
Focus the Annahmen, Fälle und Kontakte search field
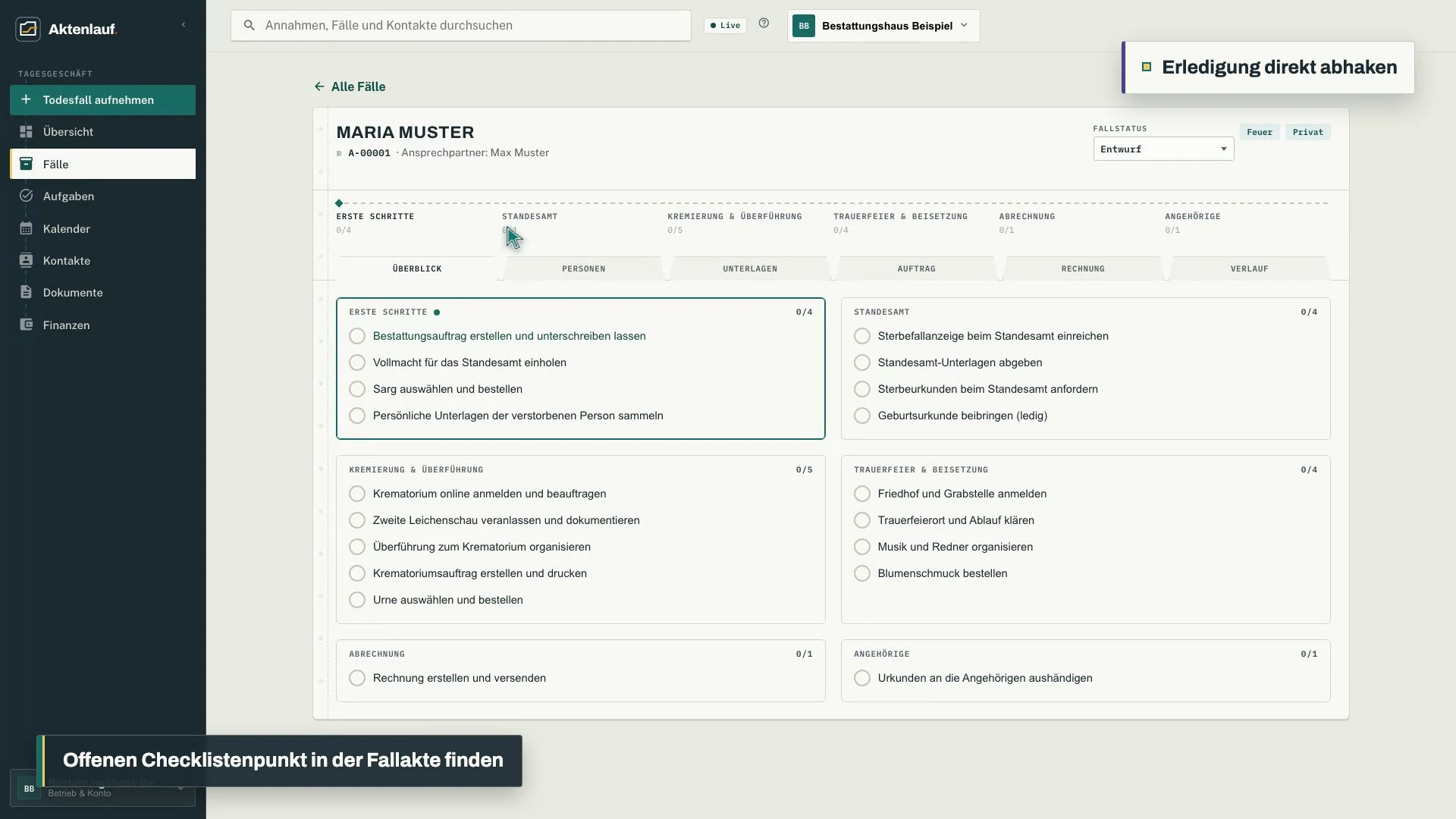(461, 25)
